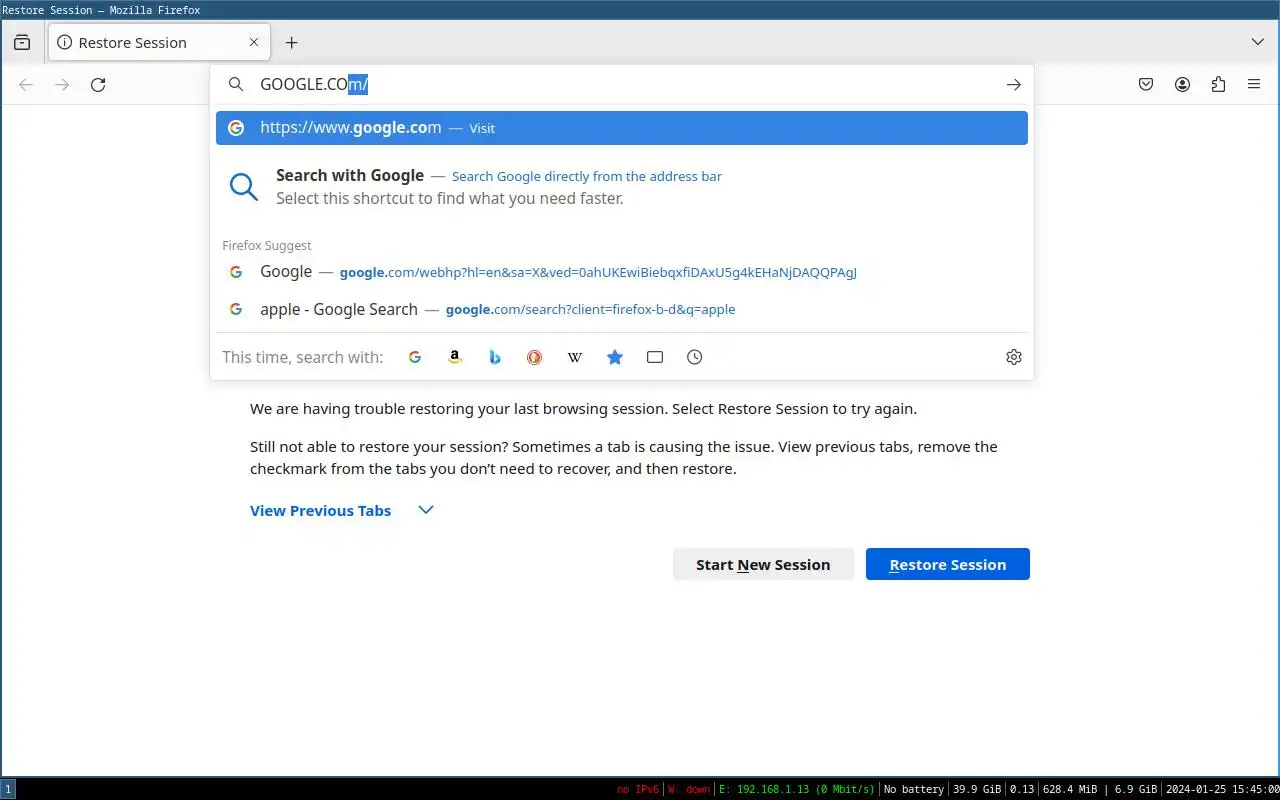
Task: Search this time with Bing icon
Action: [x=495, y=357]
